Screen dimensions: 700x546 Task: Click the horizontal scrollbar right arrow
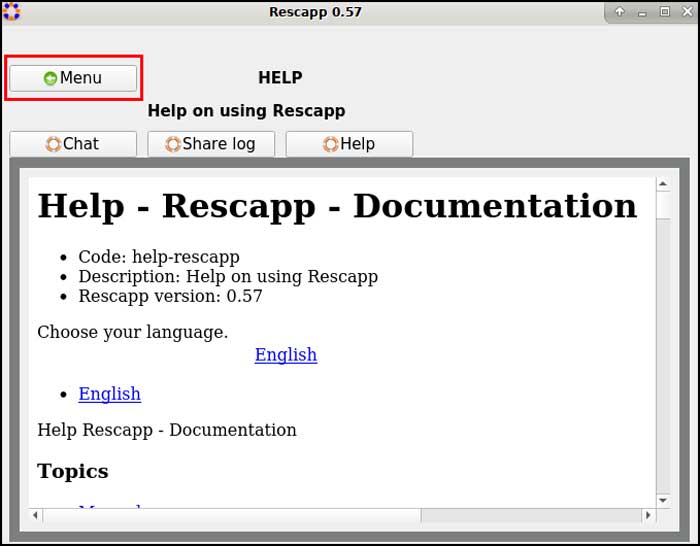point(648,516)
